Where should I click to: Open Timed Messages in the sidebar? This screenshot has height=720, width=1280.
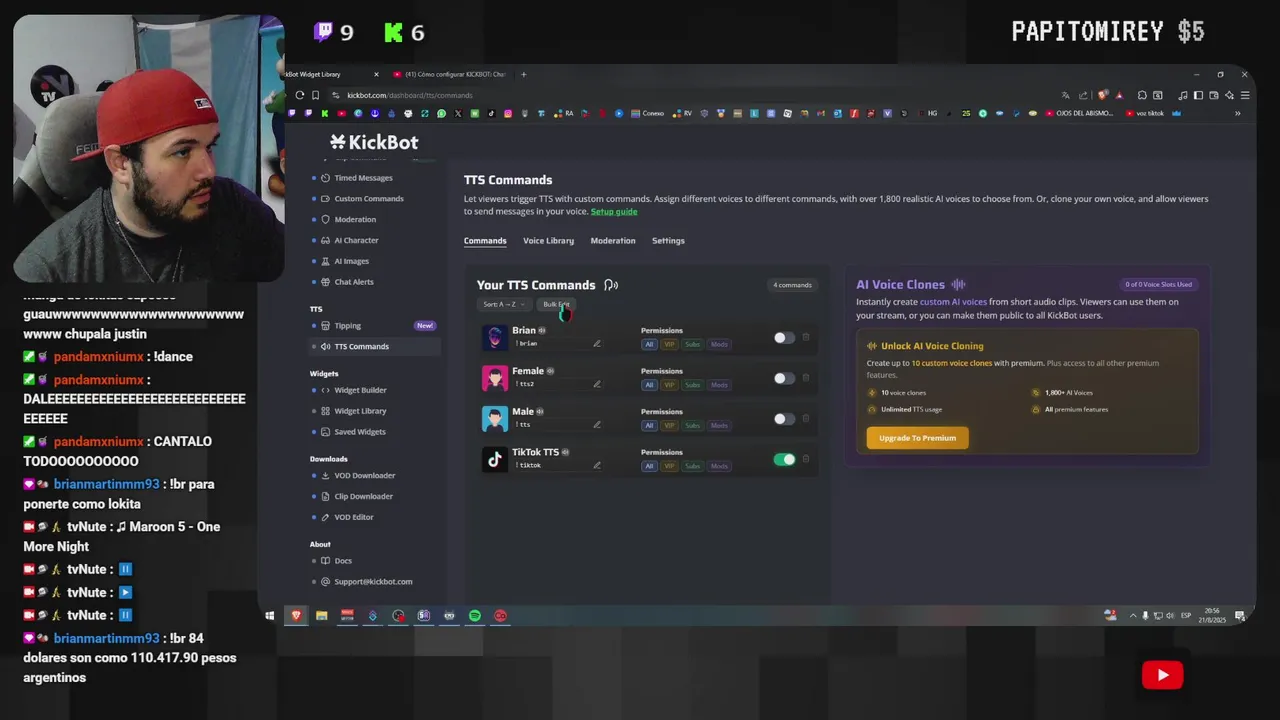(364, 178)
